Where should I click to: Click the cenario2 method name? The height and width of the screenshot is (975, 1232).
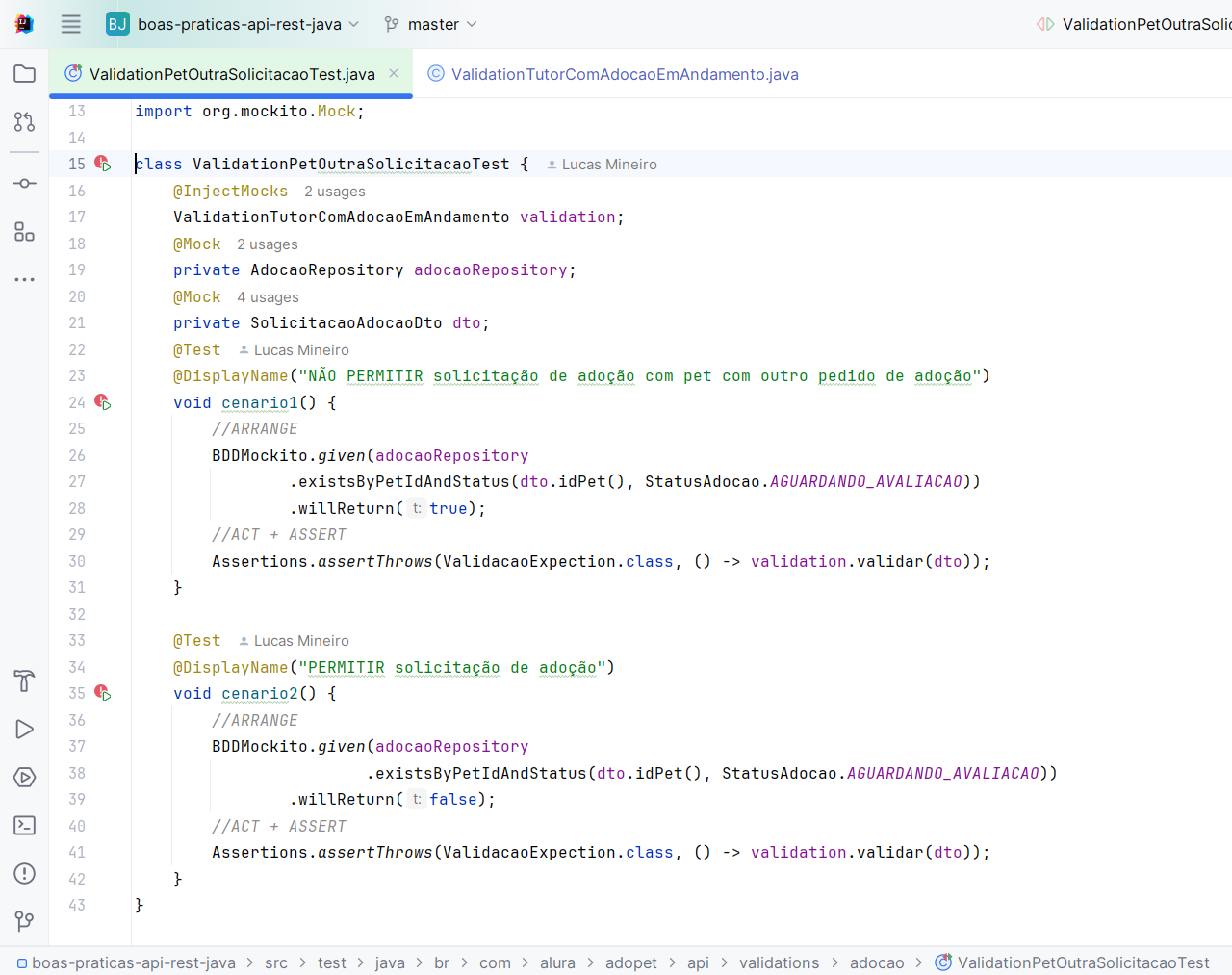[260, 693]
